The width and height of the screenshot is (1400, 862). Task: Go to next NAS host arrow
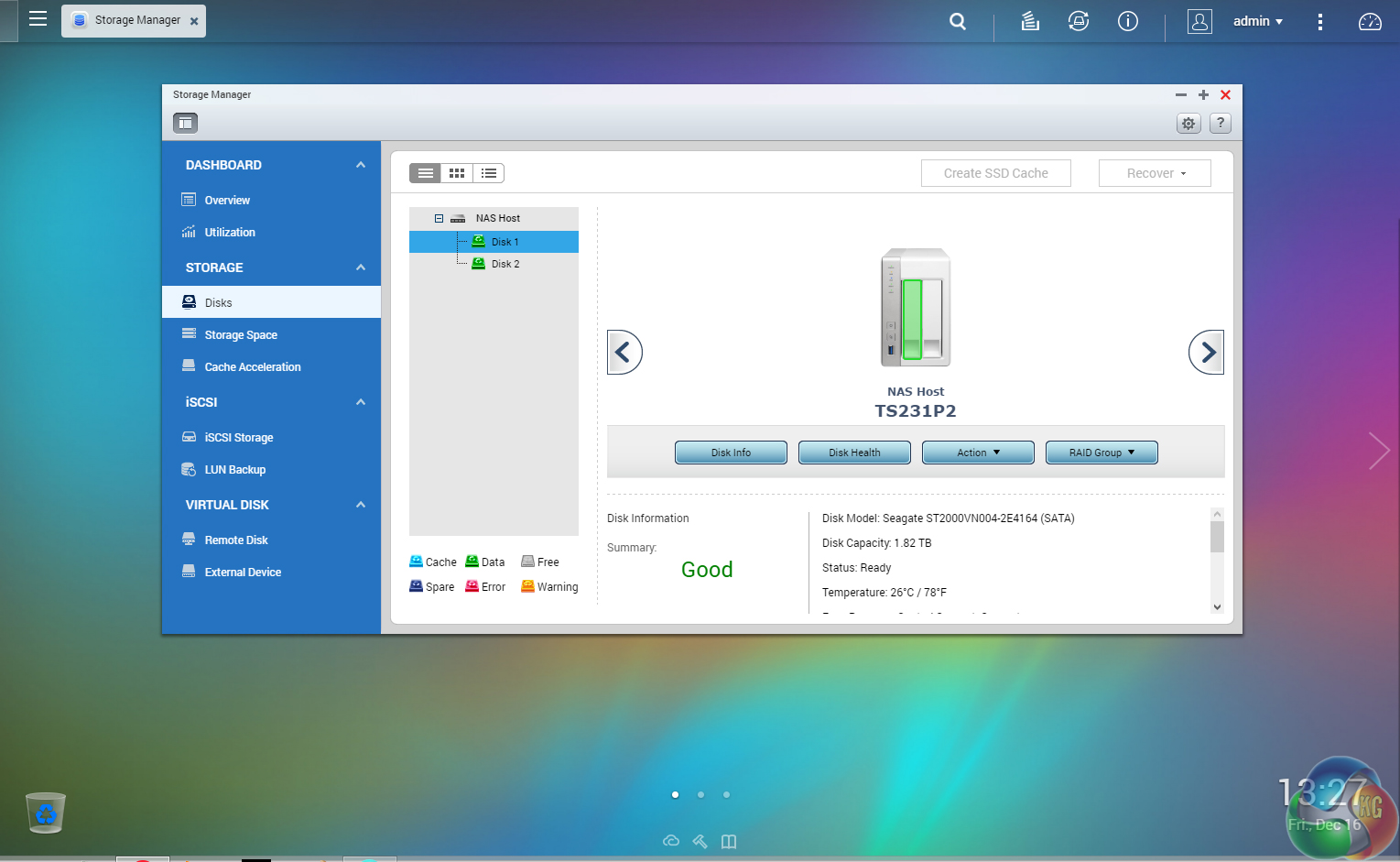(x=1206, y=352)
